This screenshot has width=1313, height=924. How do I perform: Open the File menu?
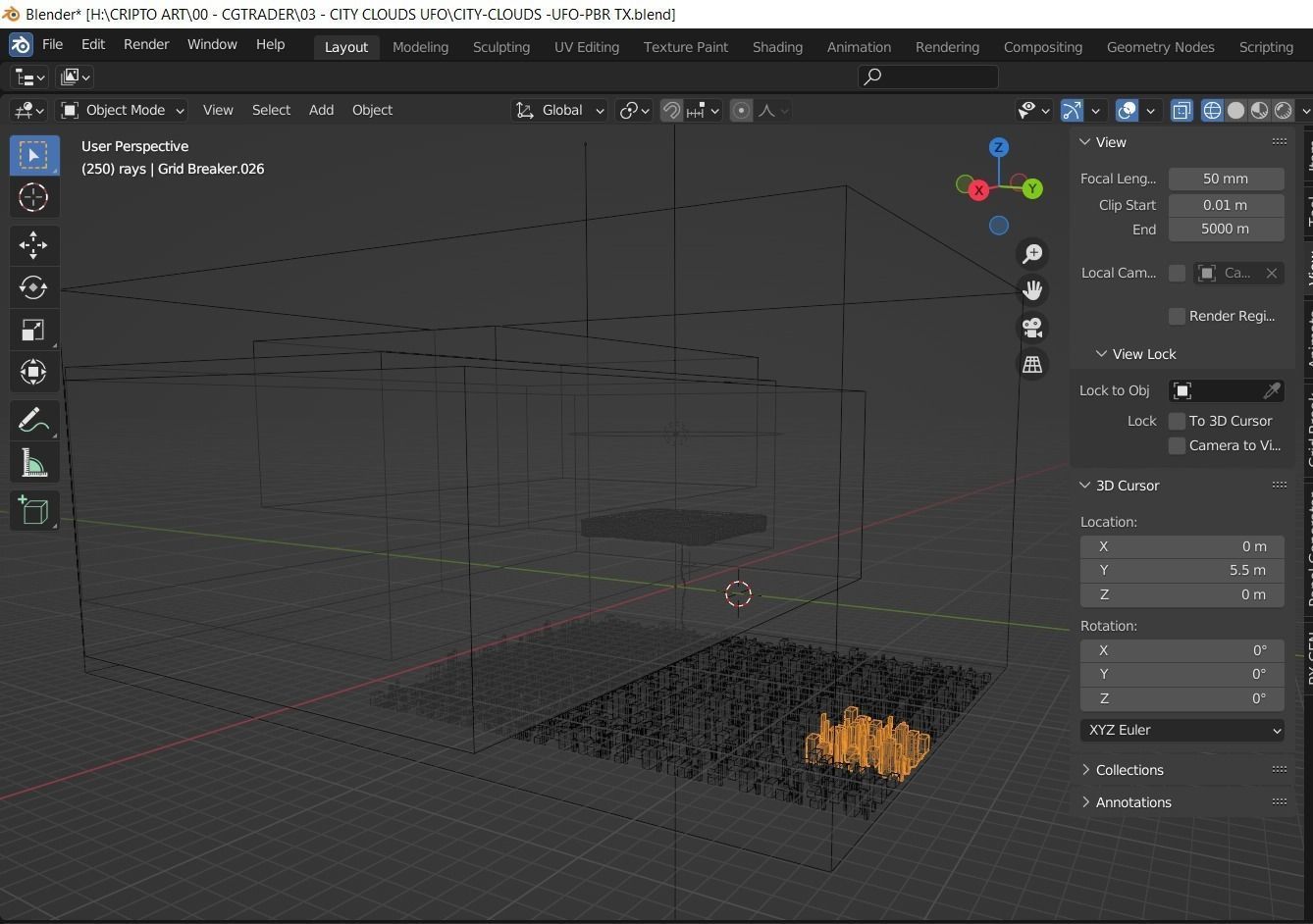[52, 45]
